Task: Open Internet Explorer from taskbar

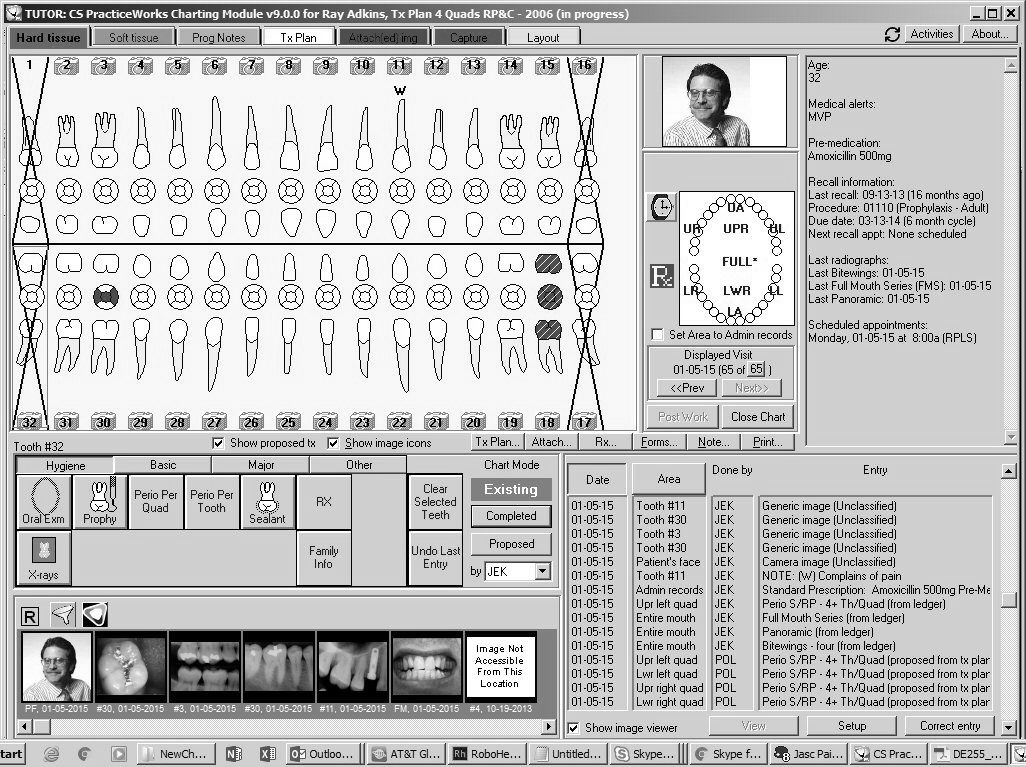Action: (51, 754)
